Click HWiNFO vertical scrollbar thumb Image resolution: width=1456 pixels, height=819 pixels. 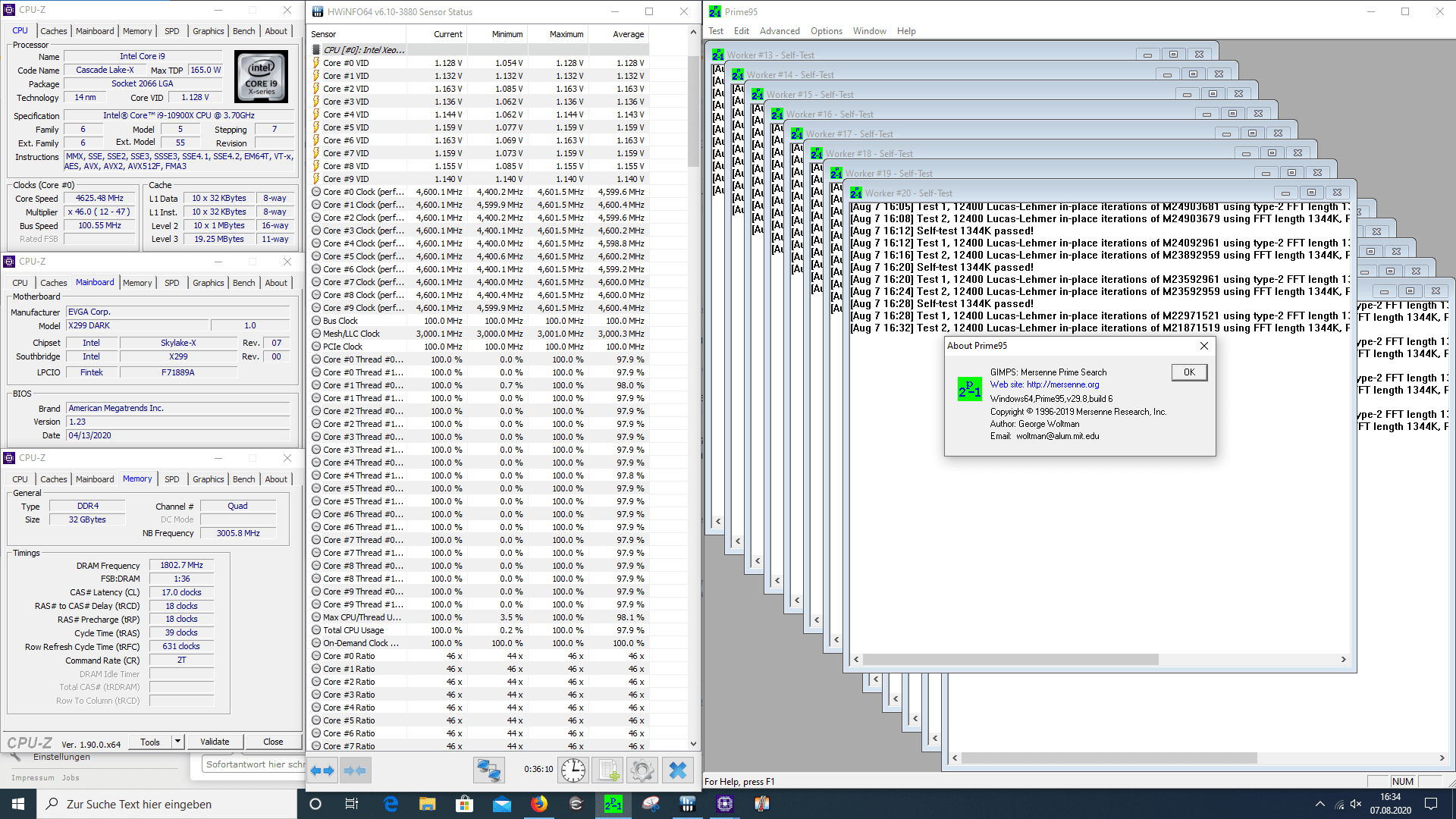(693, 110)
